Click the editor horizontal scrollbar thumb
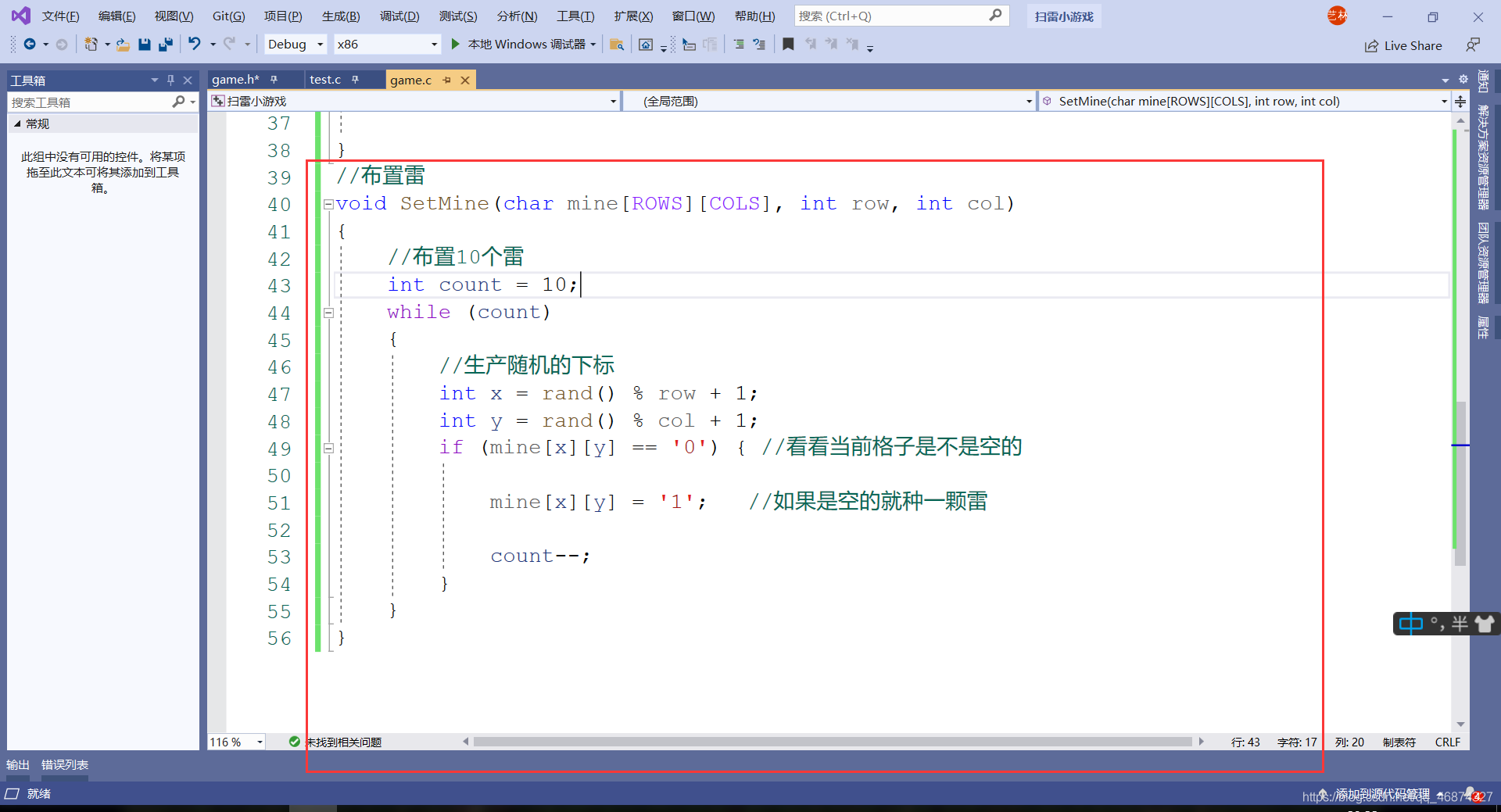Image resolution: width=1501 pixels, height=812 pixels. tap(833, 742)
